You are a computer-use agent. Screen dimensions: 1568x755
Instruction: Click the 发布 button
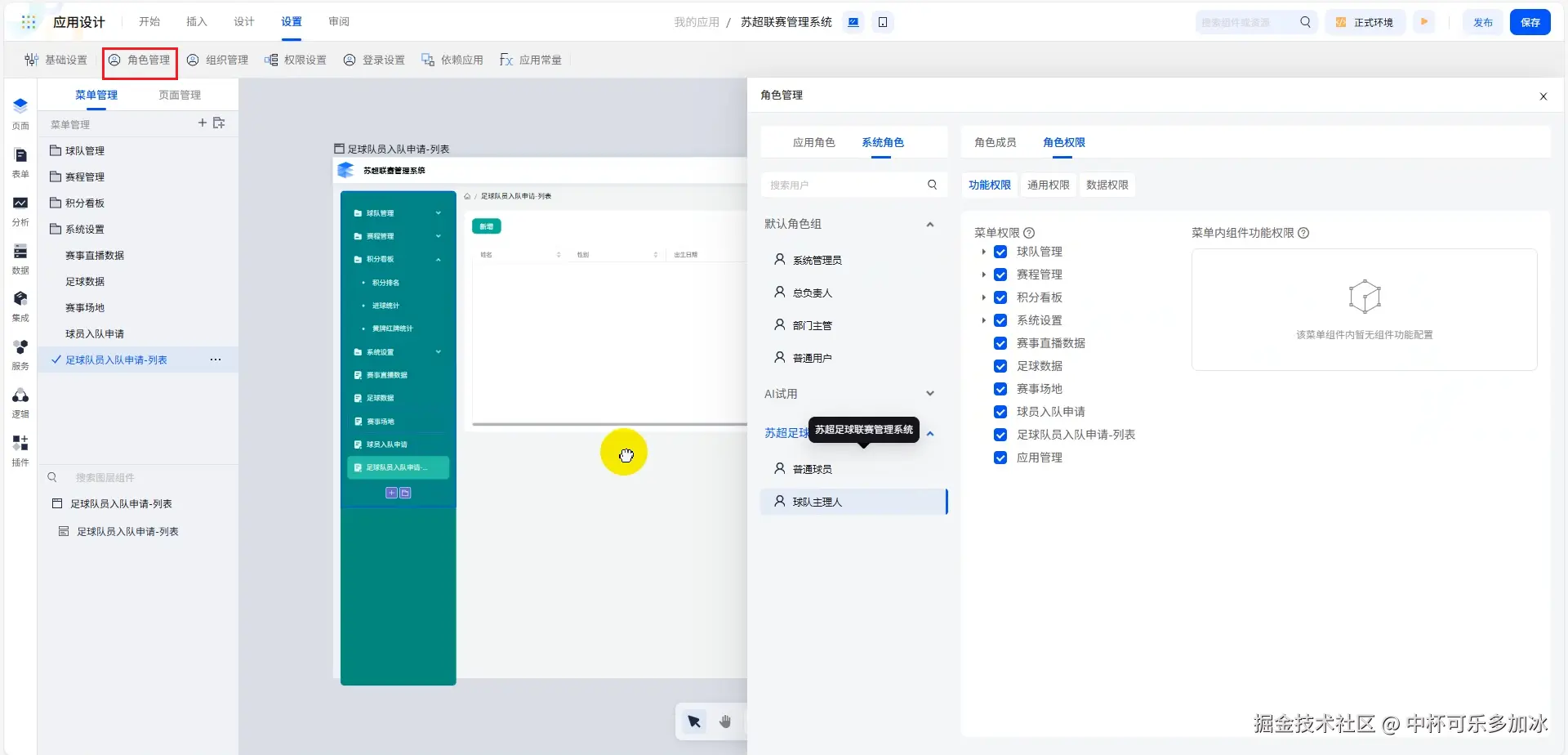point(1483,22)
